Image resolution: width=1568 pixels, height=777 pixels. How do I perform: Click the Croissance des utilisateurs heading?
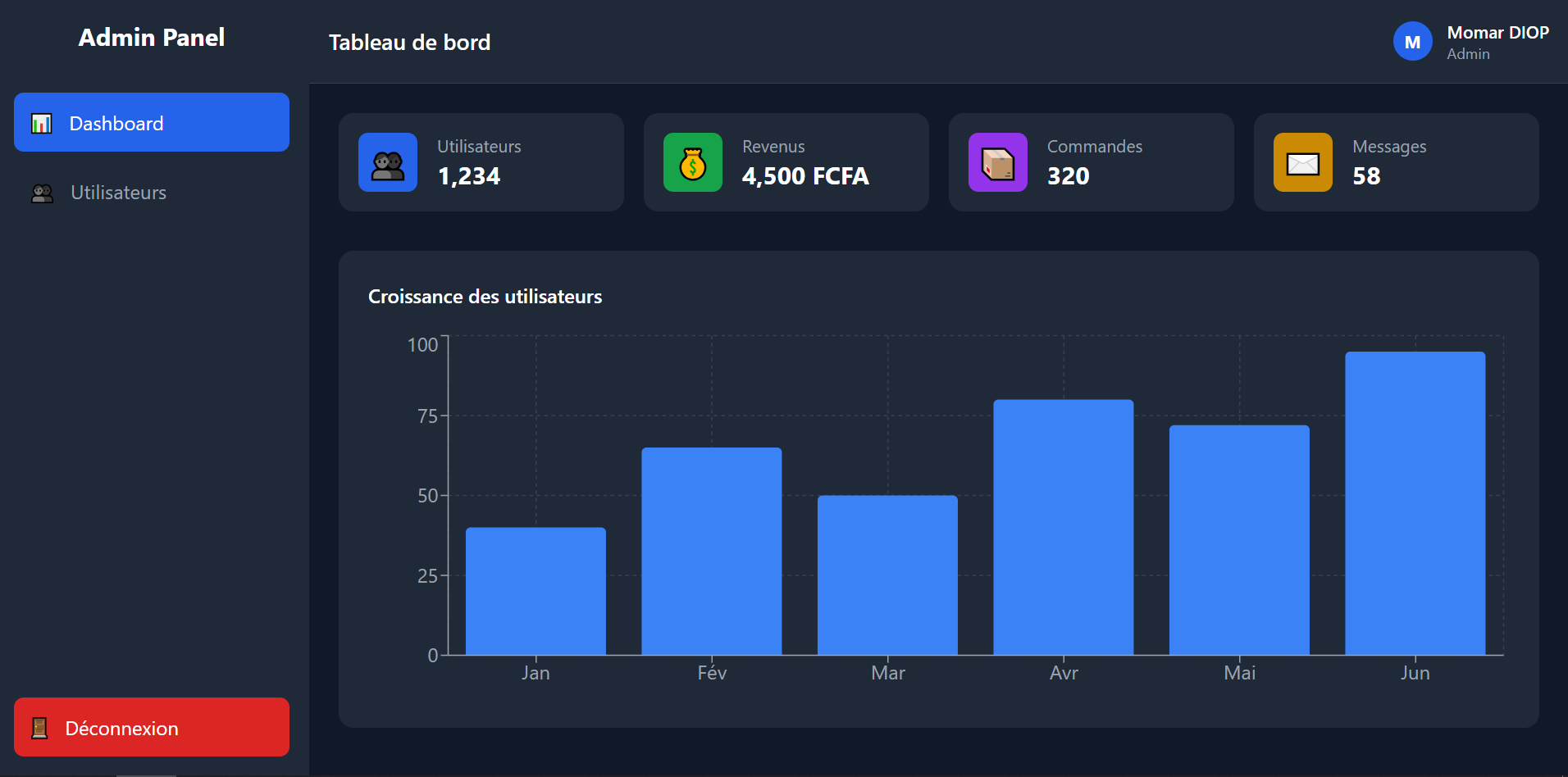[x=485, y=297]
